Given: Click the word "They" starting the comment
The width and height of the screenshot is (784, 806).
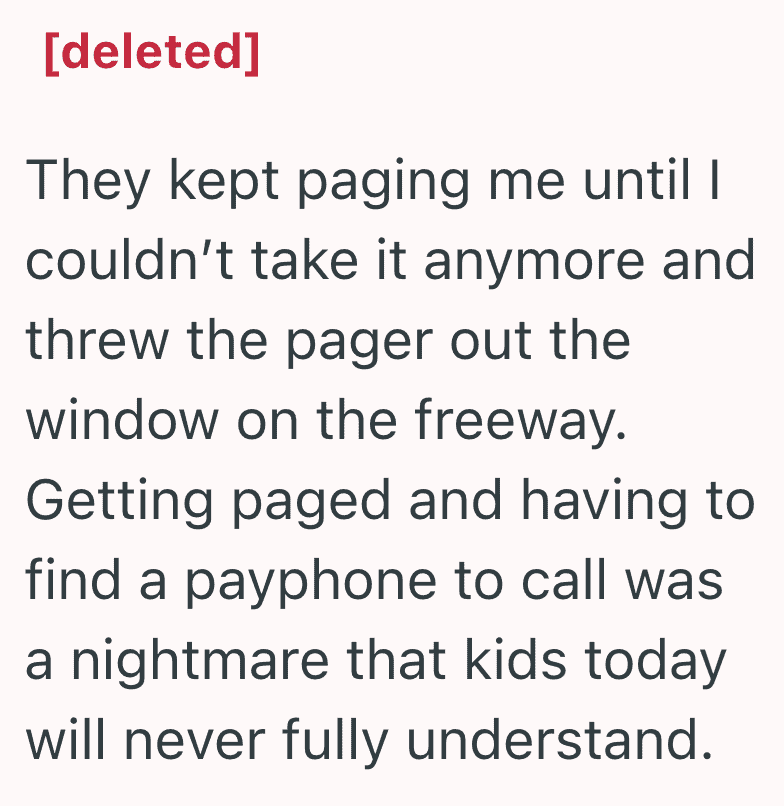Looking at the screenshot, I should point(88,183).
